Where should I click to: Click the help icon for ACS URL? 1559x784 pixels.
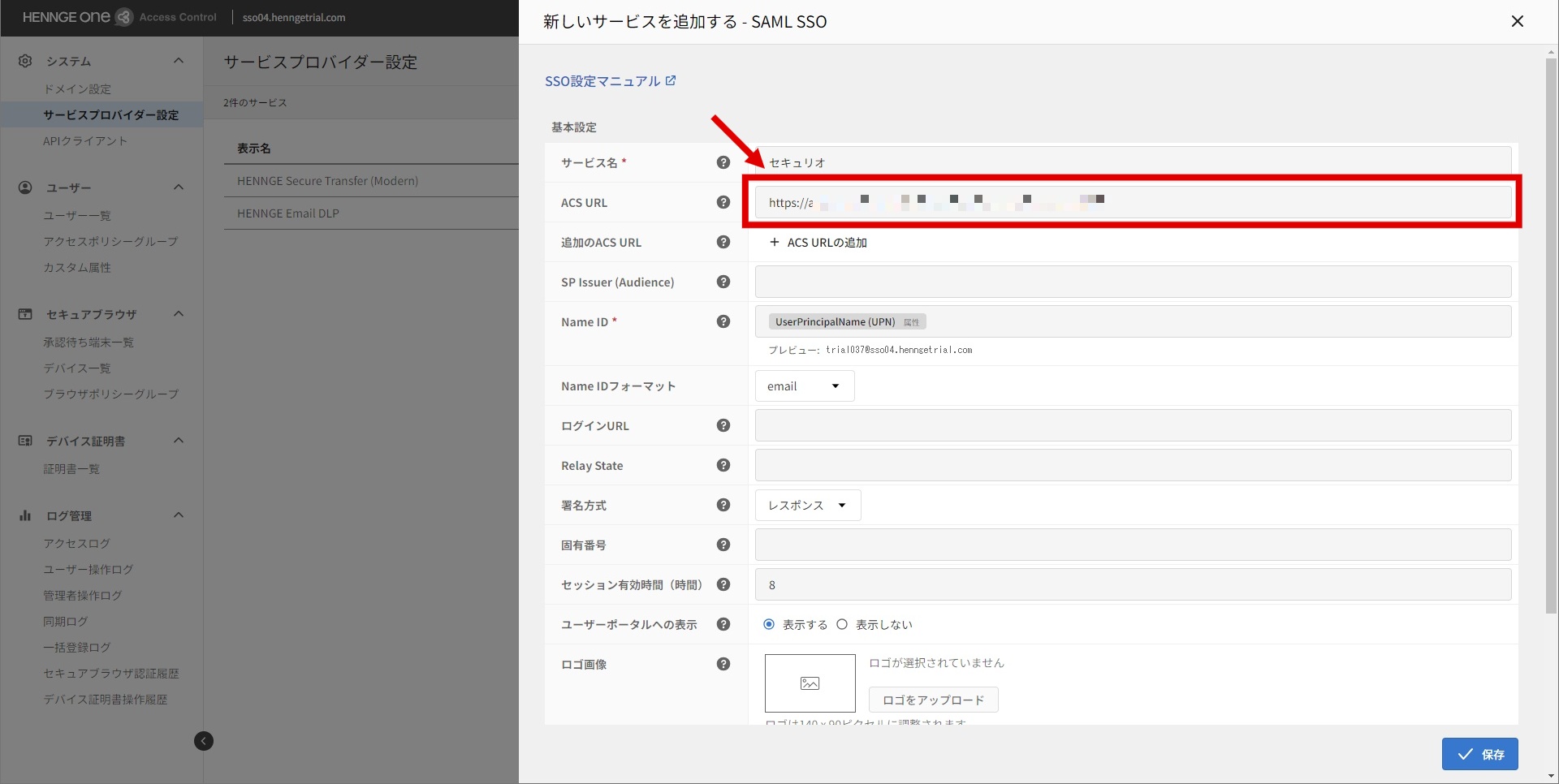pyautogui.click(x=723, y=202)
